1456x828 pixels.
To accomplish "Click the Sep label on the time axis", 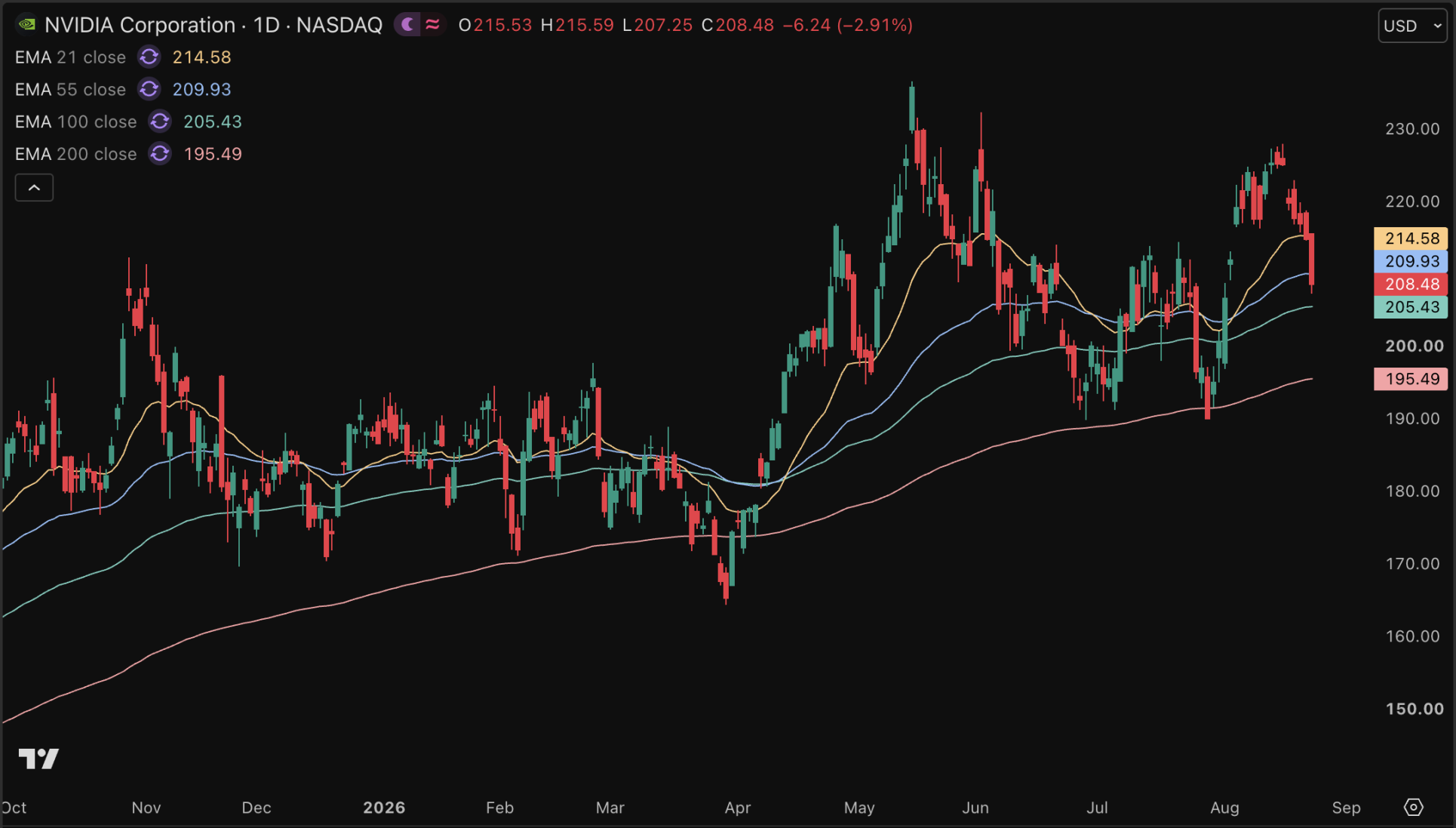I will tap(1346, 808).
